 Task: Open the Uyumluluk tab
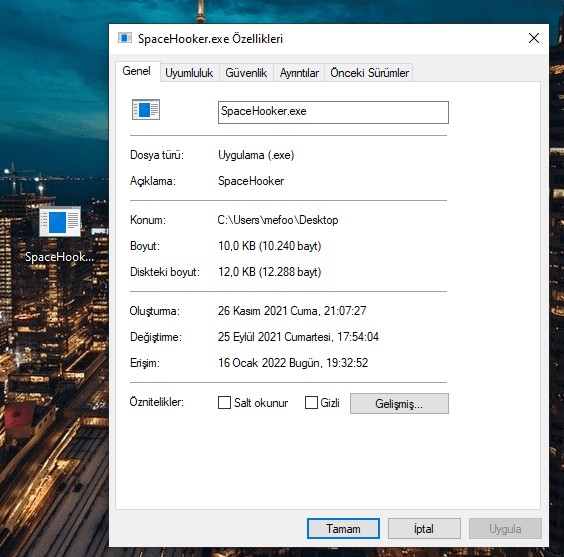(189, 73)
